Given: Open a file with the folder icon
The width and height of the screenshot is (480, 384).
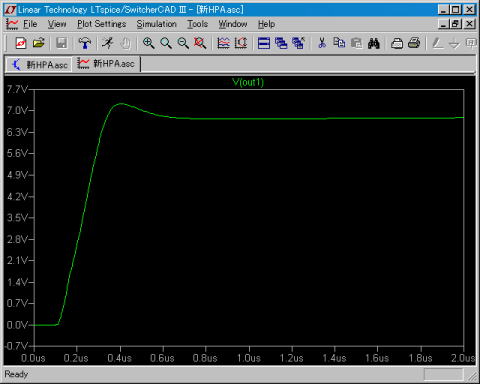Looking at the screenshot, I should [x=39, y=43].
